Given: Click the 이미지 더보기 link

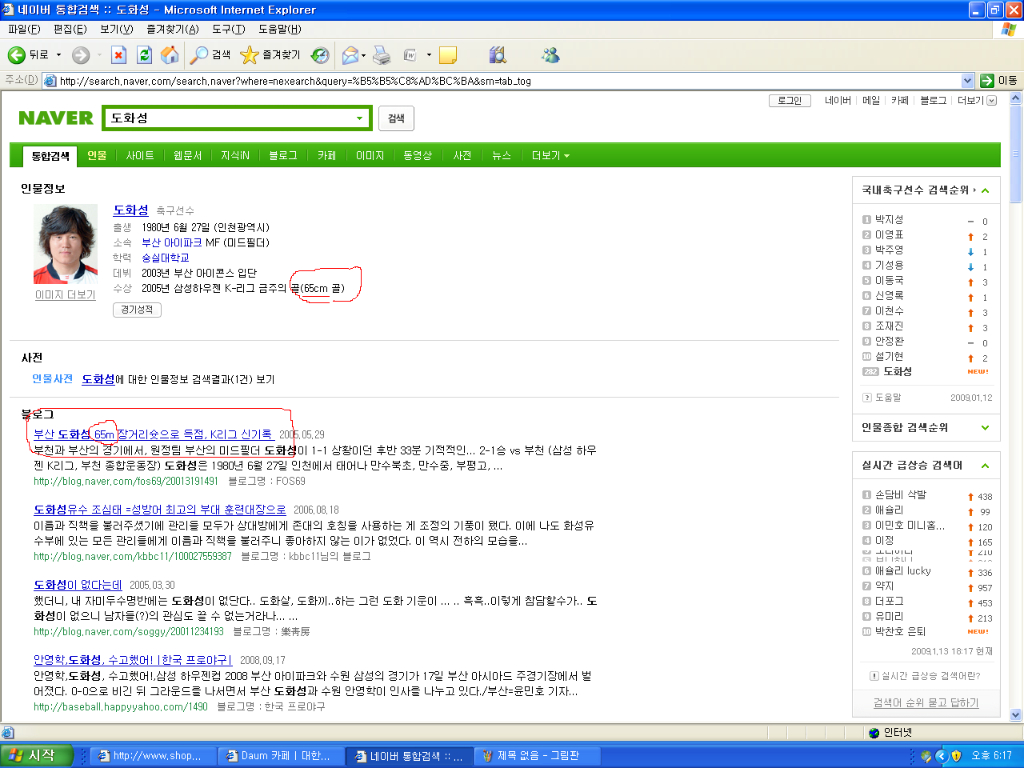Looking at the screenshot, I should (65, 295).
